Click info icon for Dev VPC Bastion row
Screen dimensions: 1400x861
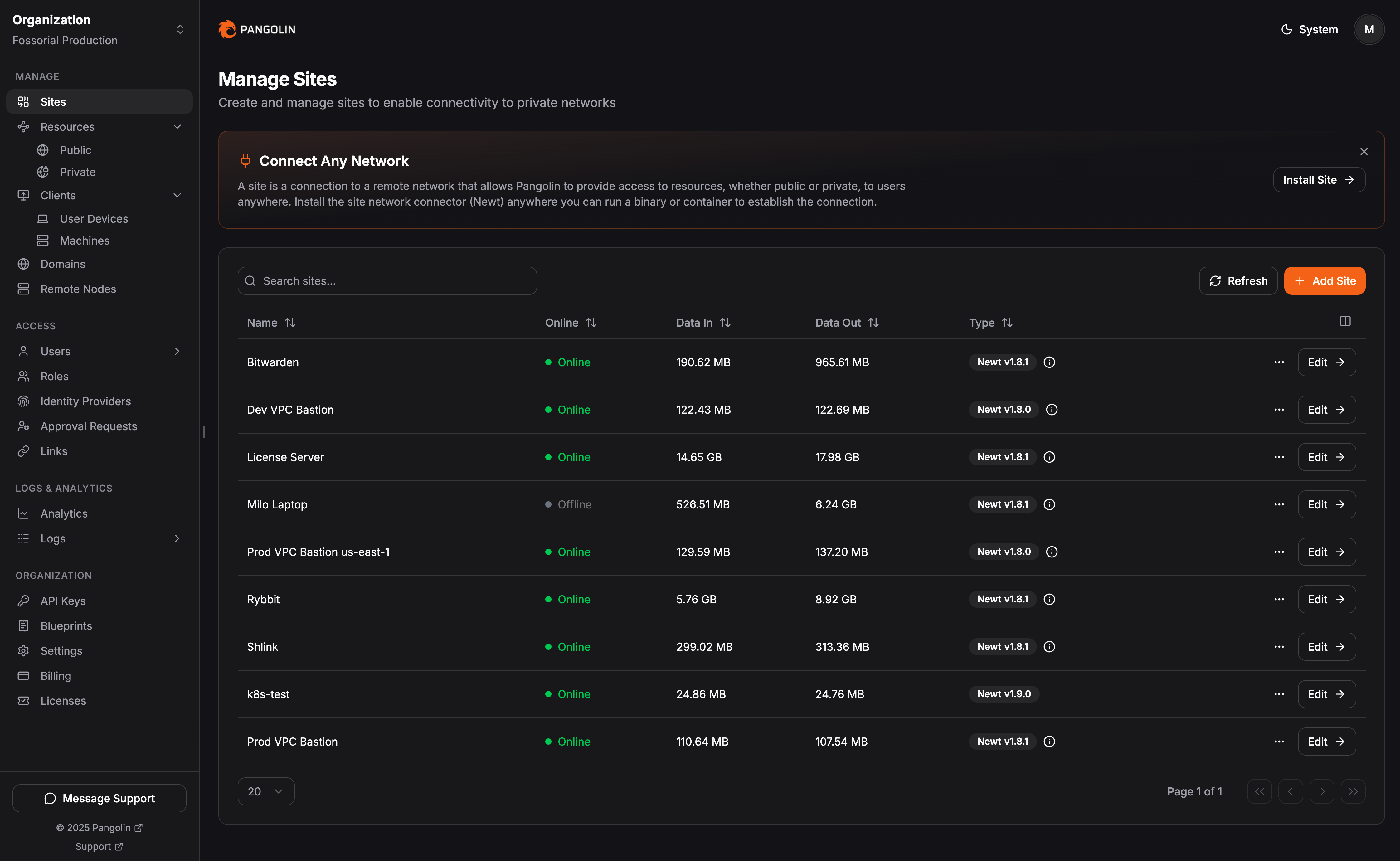[1052, 409]
